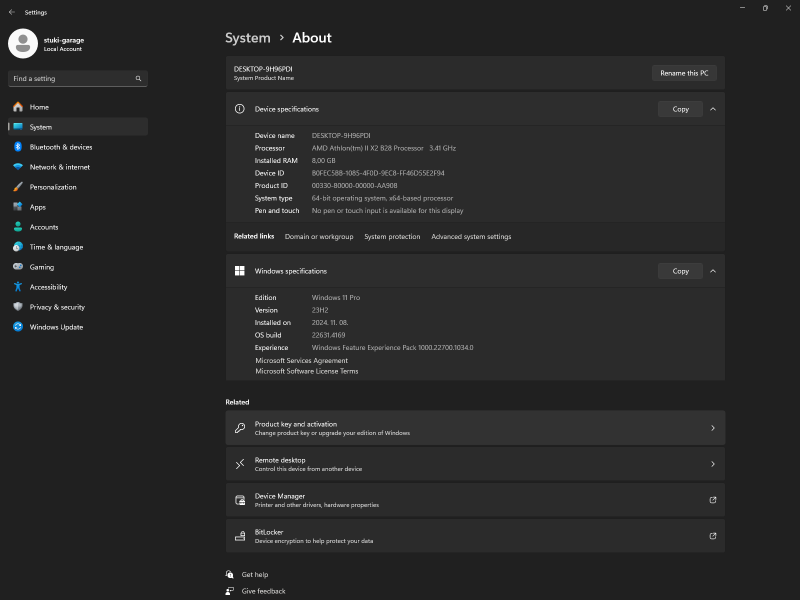Select the Device ID value text
The height and width of the screenshot is (600, 800).
[378, 173]
